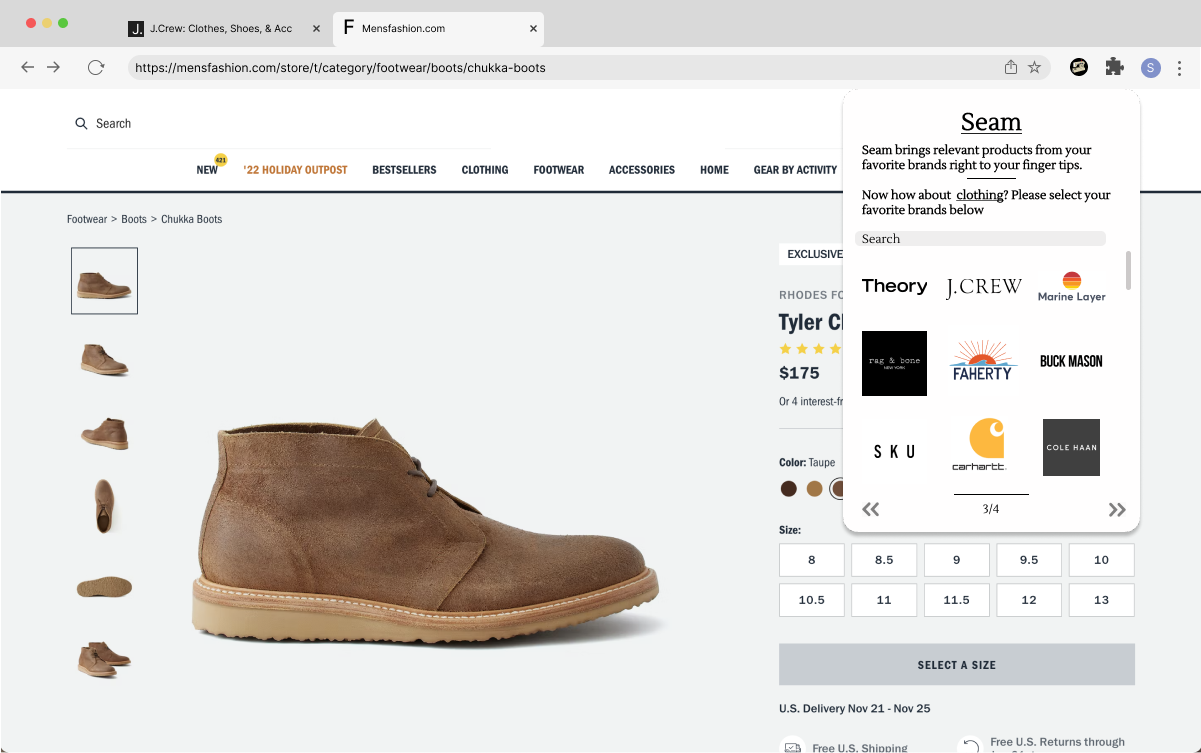Select the Buck Mason brand logo
The width and height of the screenshot is (1201, 753).
click(1071, 361)
